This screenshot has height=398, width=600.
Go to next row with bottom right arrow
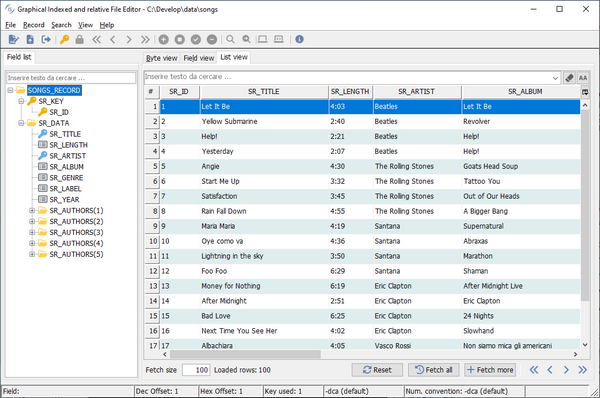pos(566,370)
